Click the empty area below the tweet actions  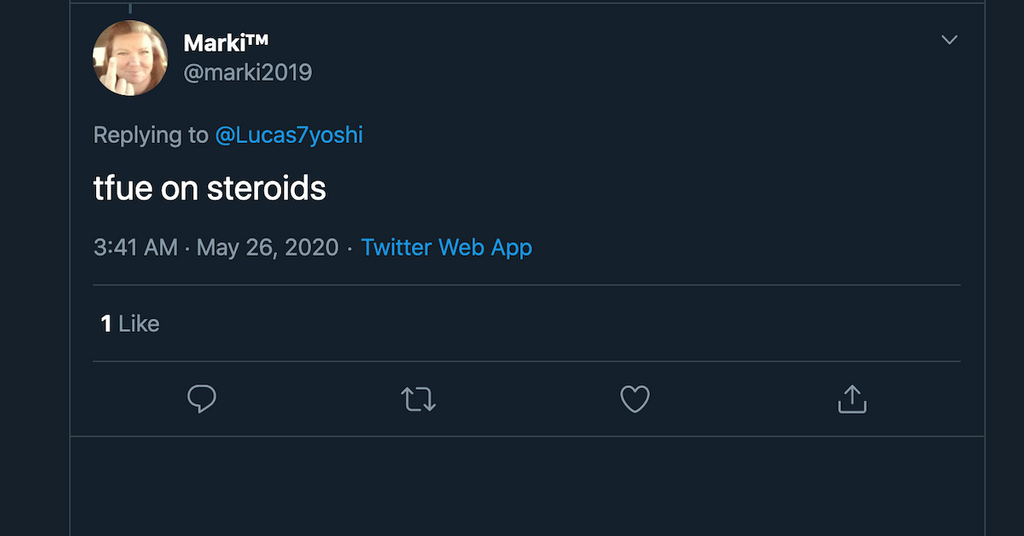pyautogui.click(x=527, y=485)
